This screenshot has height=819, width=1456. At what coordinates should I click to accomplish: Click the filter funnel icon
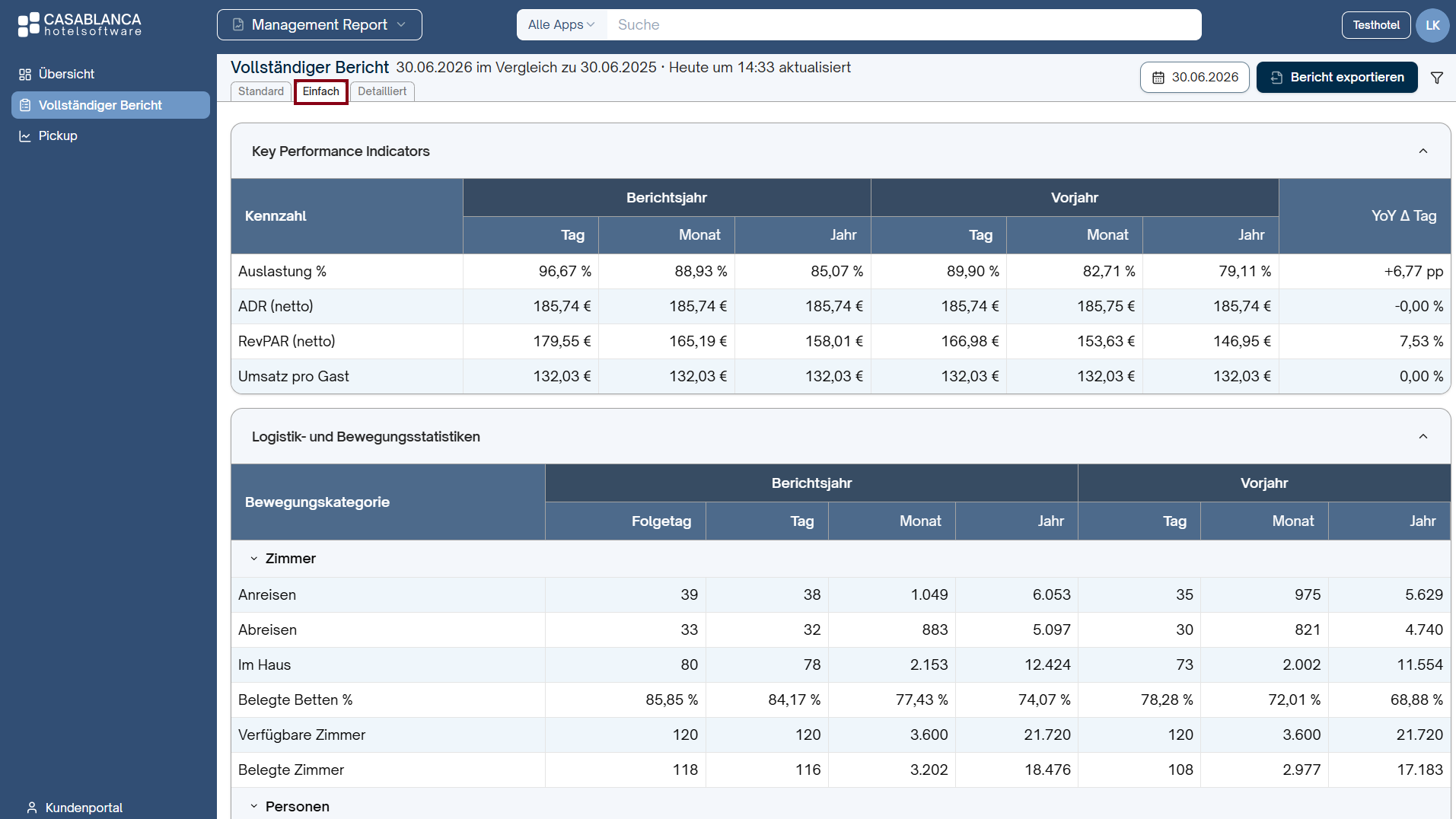click(1437, 78)
